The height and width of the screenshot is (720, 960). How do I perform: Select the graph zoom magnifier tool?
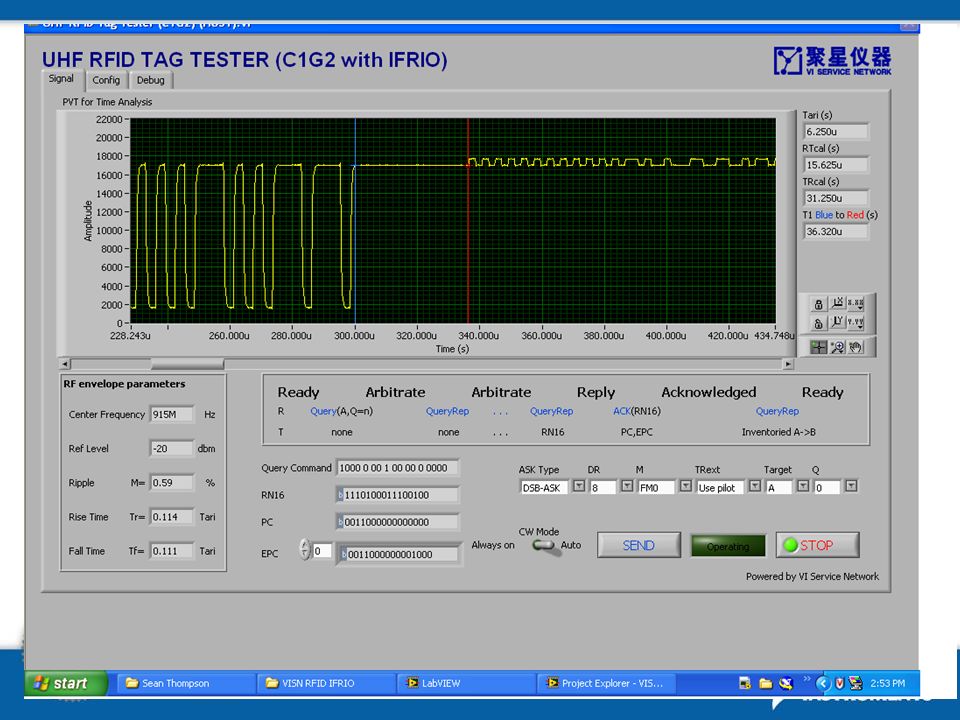[x=838, y=347]
